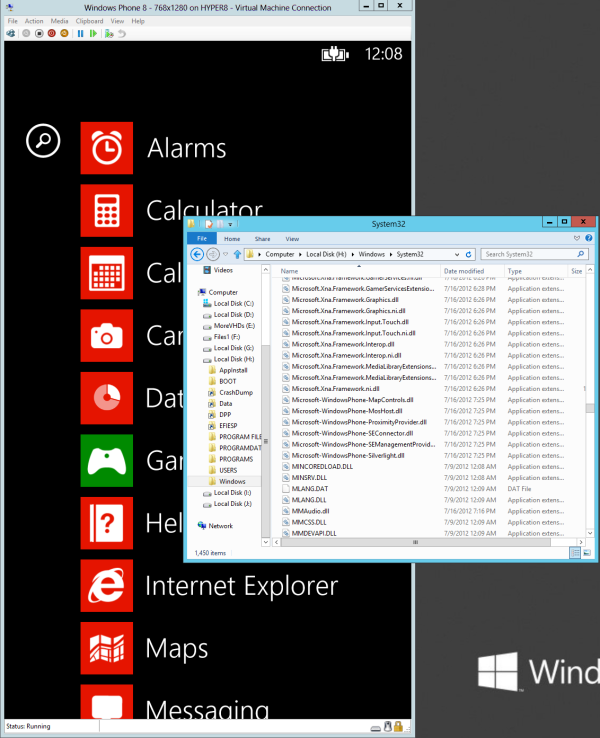Screen dimensions: 600x738
Task: Open the Explorer Help question mark icon
Action: point(588,238)
